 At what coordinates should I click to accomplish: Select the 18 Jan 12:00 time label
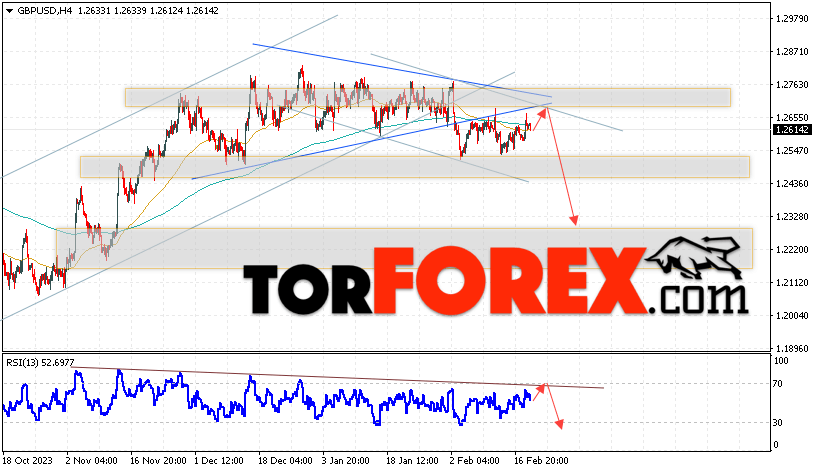click(412, 461)
